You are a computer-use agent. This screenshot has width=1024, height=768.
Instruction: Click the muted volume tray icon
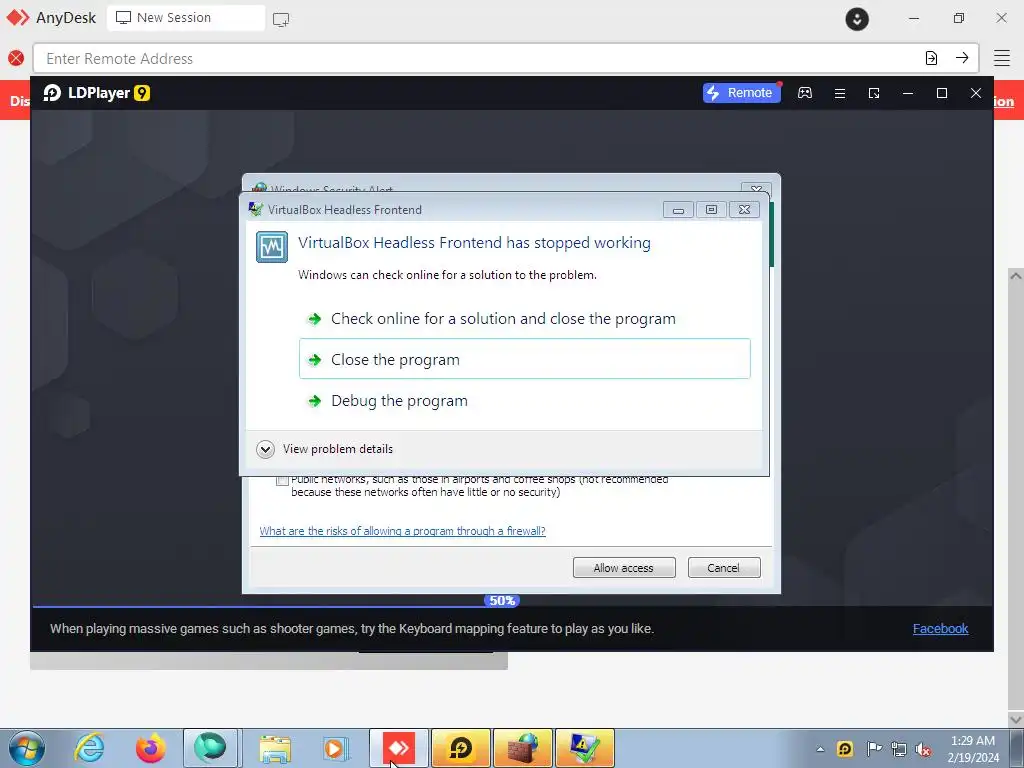click(x=923, y=749)
